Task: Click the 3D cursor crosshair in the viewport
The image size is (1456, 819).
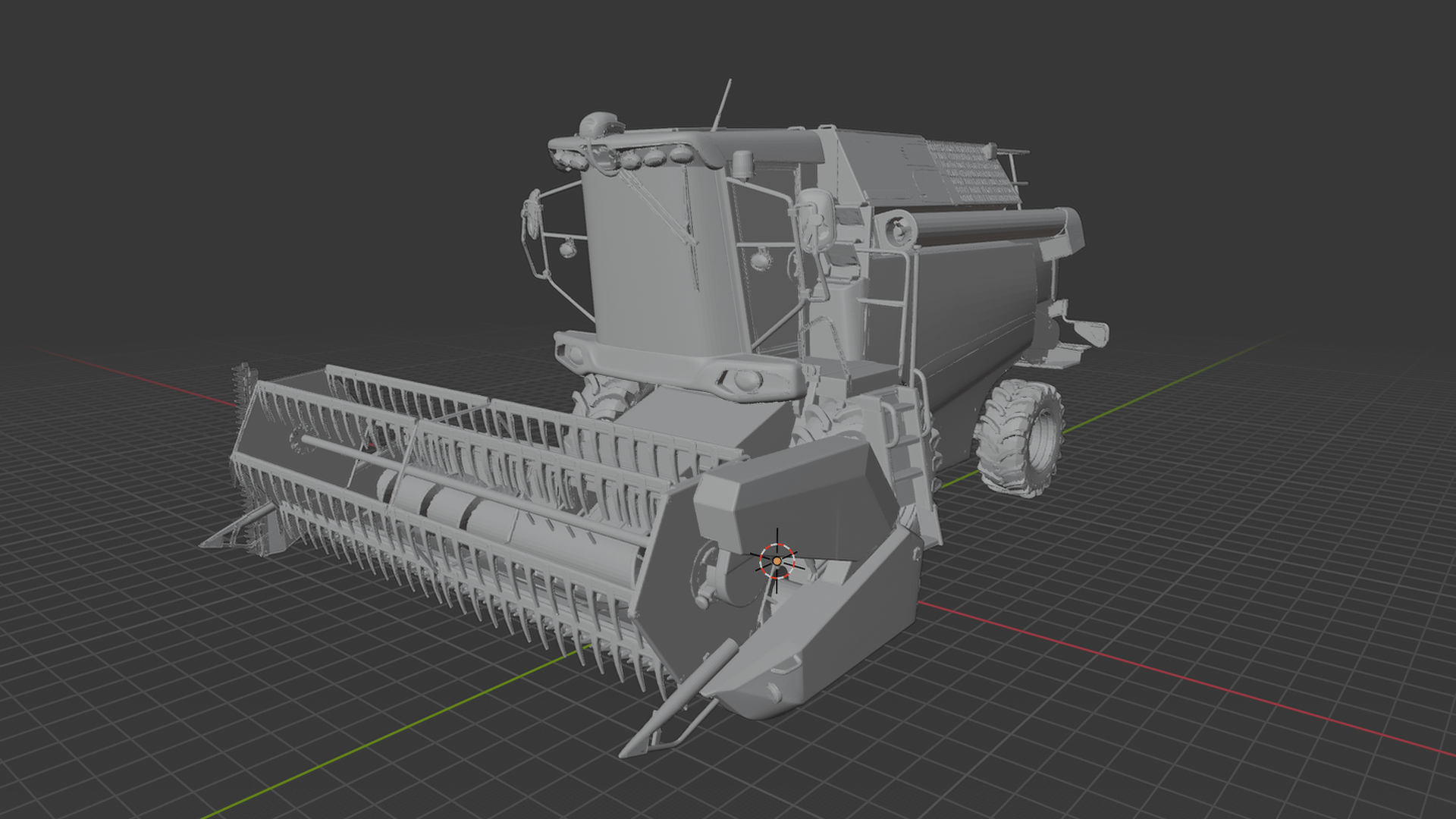Action: point(777,560)
